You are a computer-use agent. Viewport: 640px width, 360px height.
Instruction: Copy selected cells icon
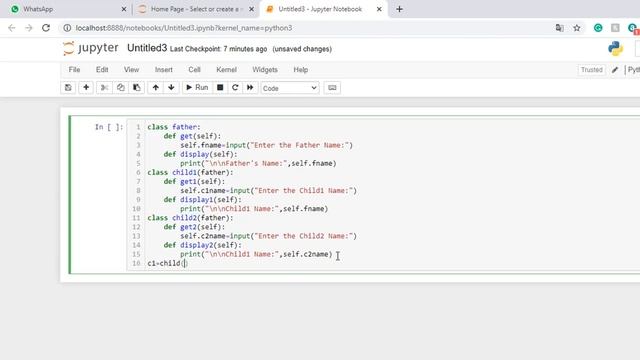pyautogui.click(x=121, y=88)
